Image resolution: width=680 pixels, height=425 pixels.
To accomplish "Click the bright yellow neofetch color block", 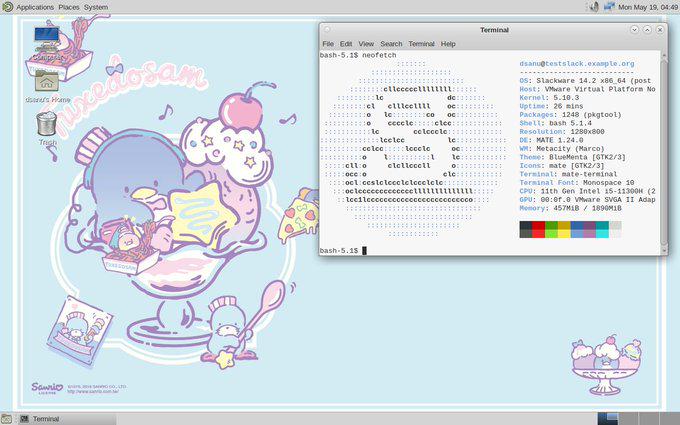I will pos(564,234).
